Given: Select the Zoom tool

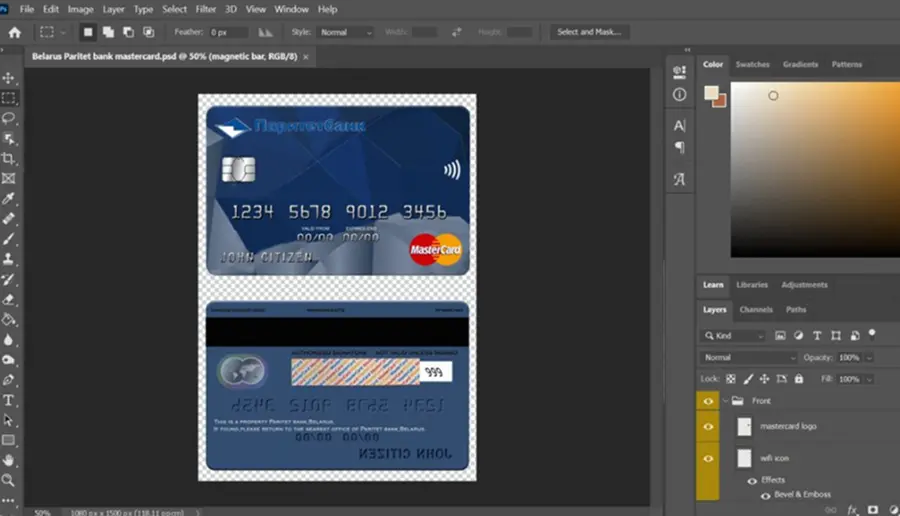Looking at the screenshot, I should (x=9, y=480).
